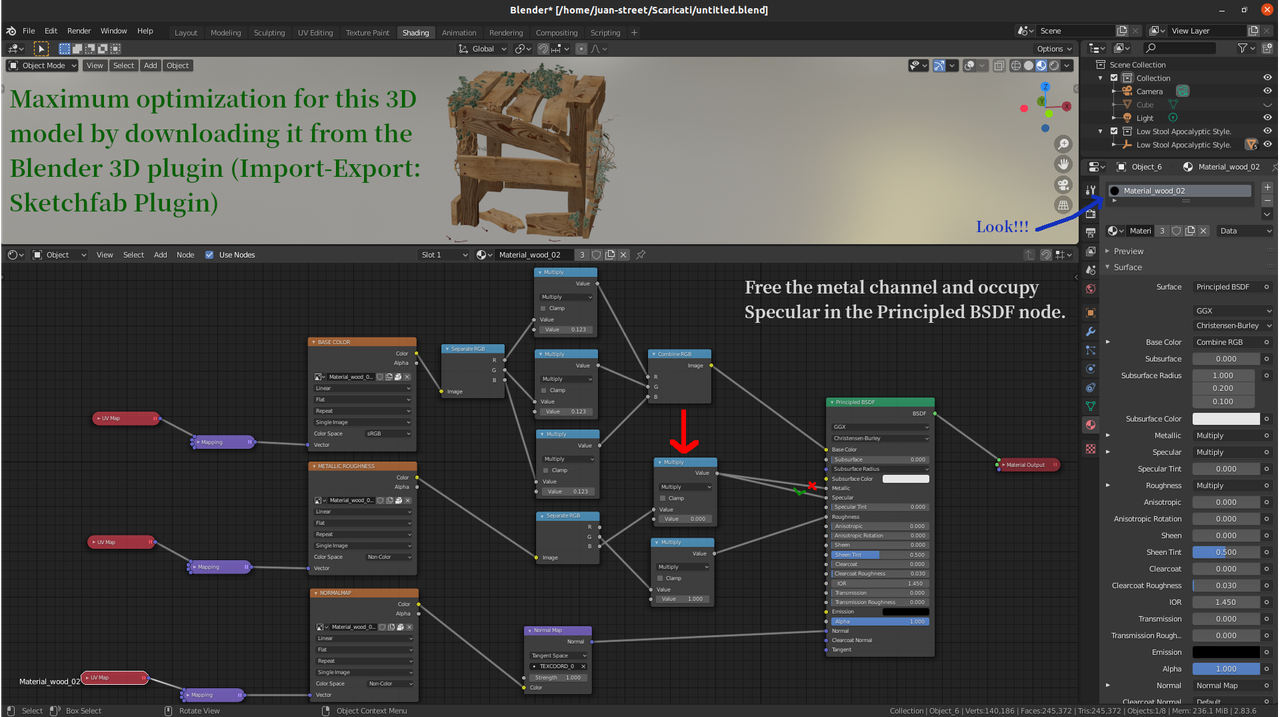Open the File menu

coord(29,31)
